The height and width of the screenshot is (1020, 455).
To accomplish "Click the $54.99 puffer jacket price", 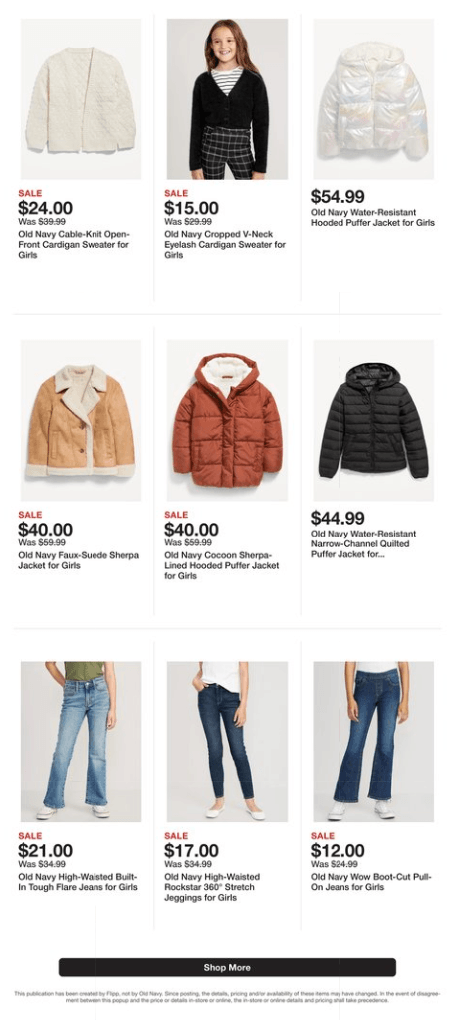I will pos(337,196).
